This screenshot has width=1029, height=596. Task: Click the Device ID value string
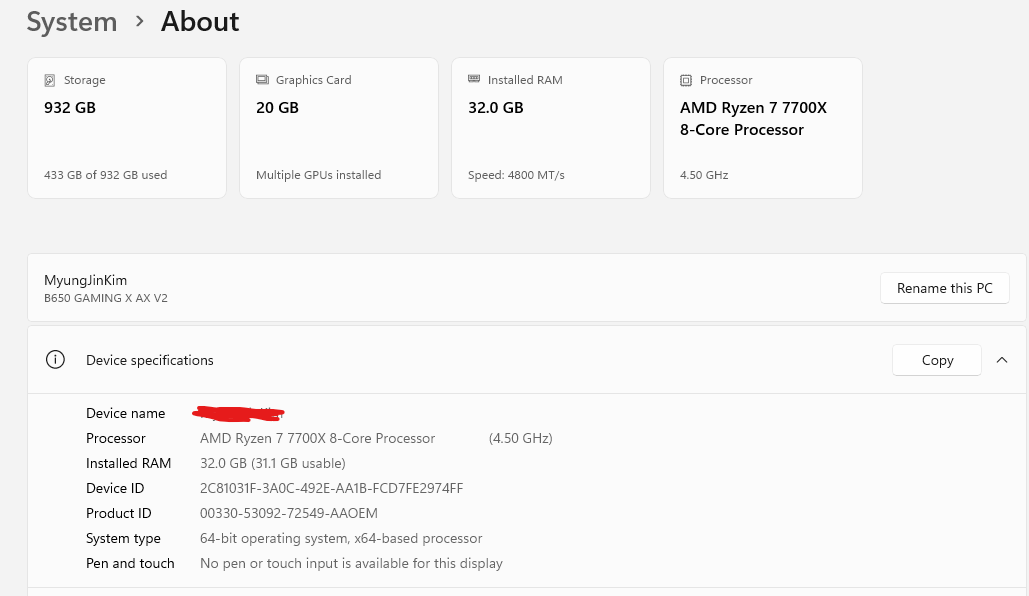[331, 488]
